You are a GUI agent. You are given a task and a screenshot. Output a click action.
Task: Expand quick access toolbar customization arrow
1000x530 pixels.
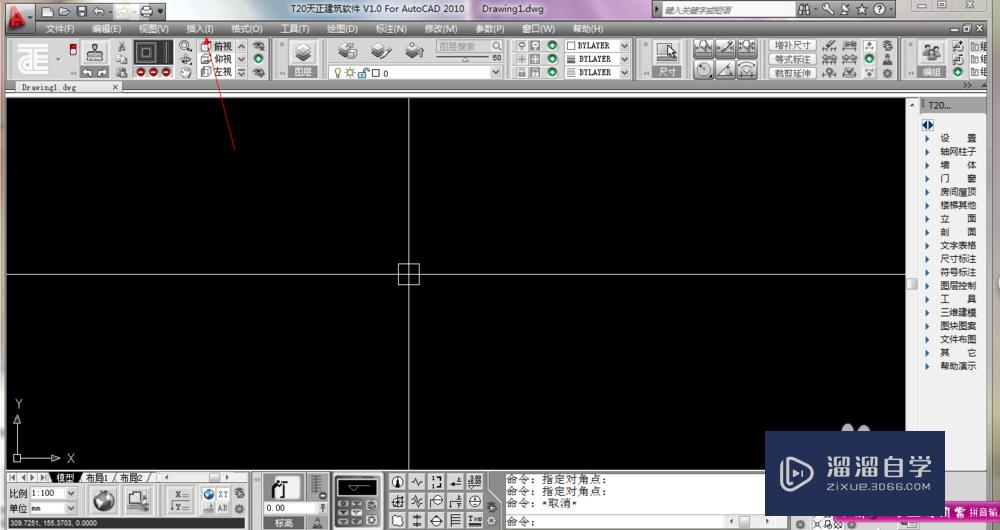click(x=160, y=11)
